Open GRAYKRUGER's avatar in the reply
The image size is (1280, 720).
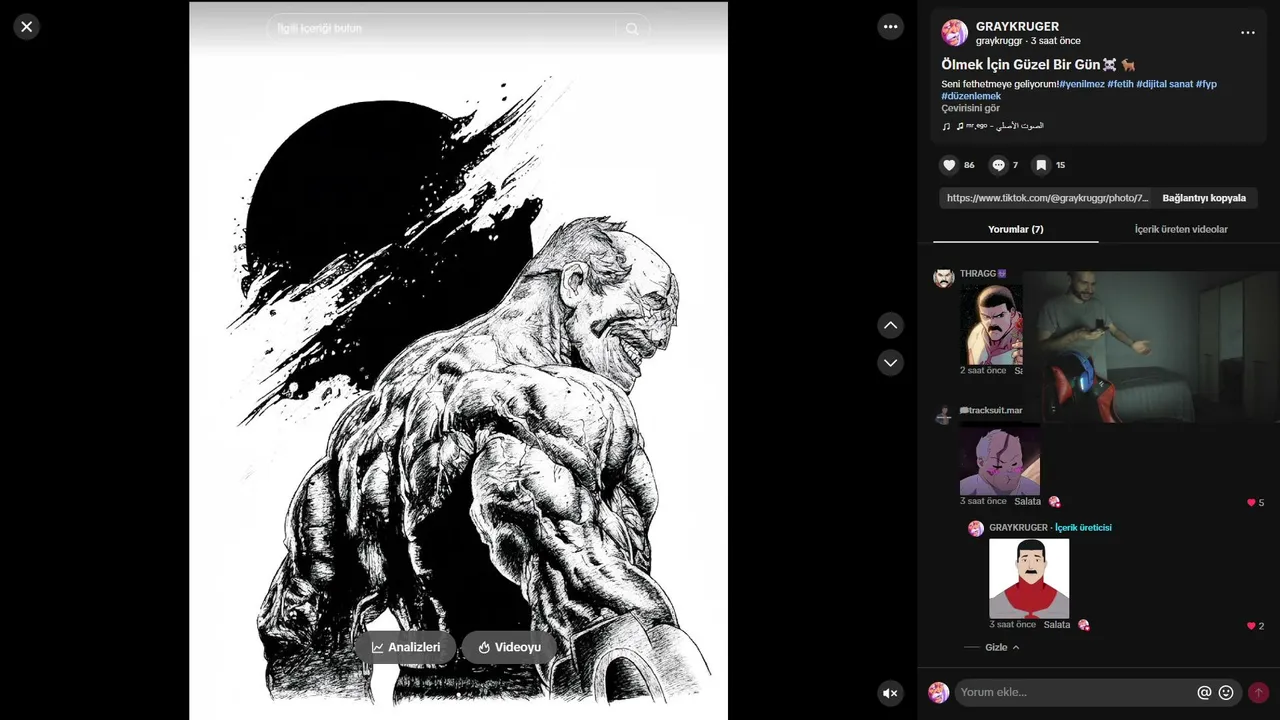(x=976, y=529)
